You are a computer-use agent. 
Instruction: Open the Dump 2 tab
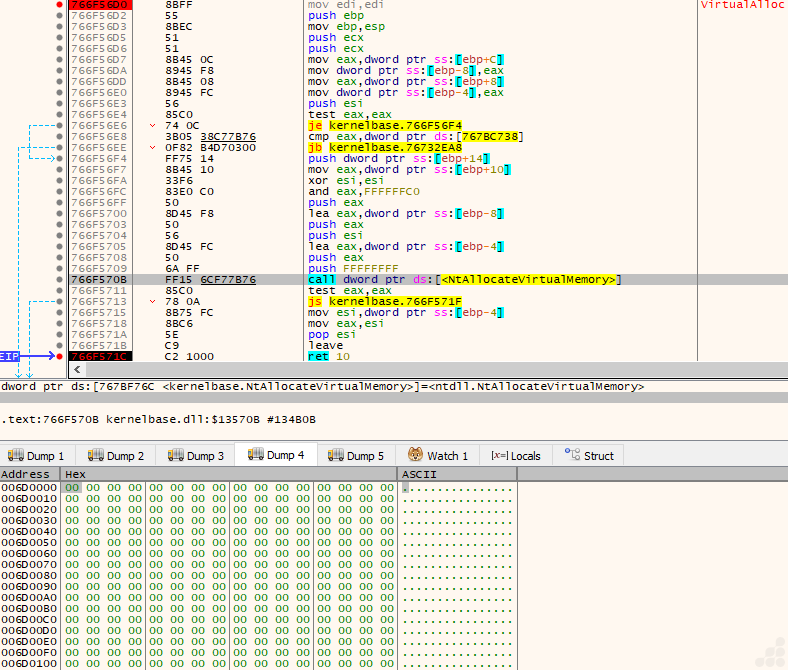point(120,456)
